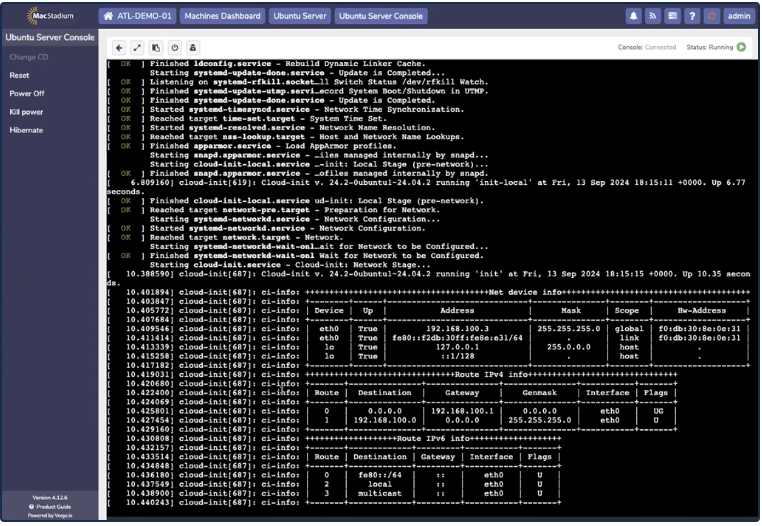Open Ubuntu Server breadcrumb
Screen dimensions: 762x526
(299, 16)
